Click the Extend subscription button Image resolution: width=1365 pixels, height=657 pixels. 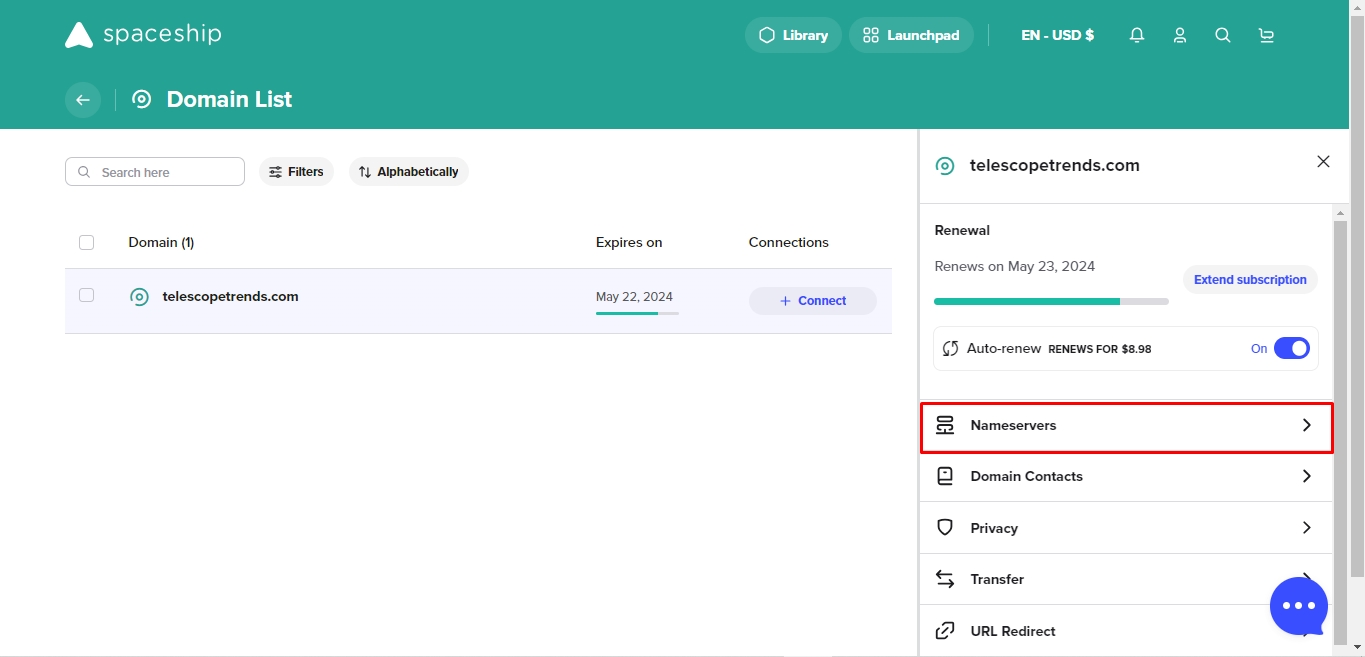pyautogui.click(x=1250, y=280)
